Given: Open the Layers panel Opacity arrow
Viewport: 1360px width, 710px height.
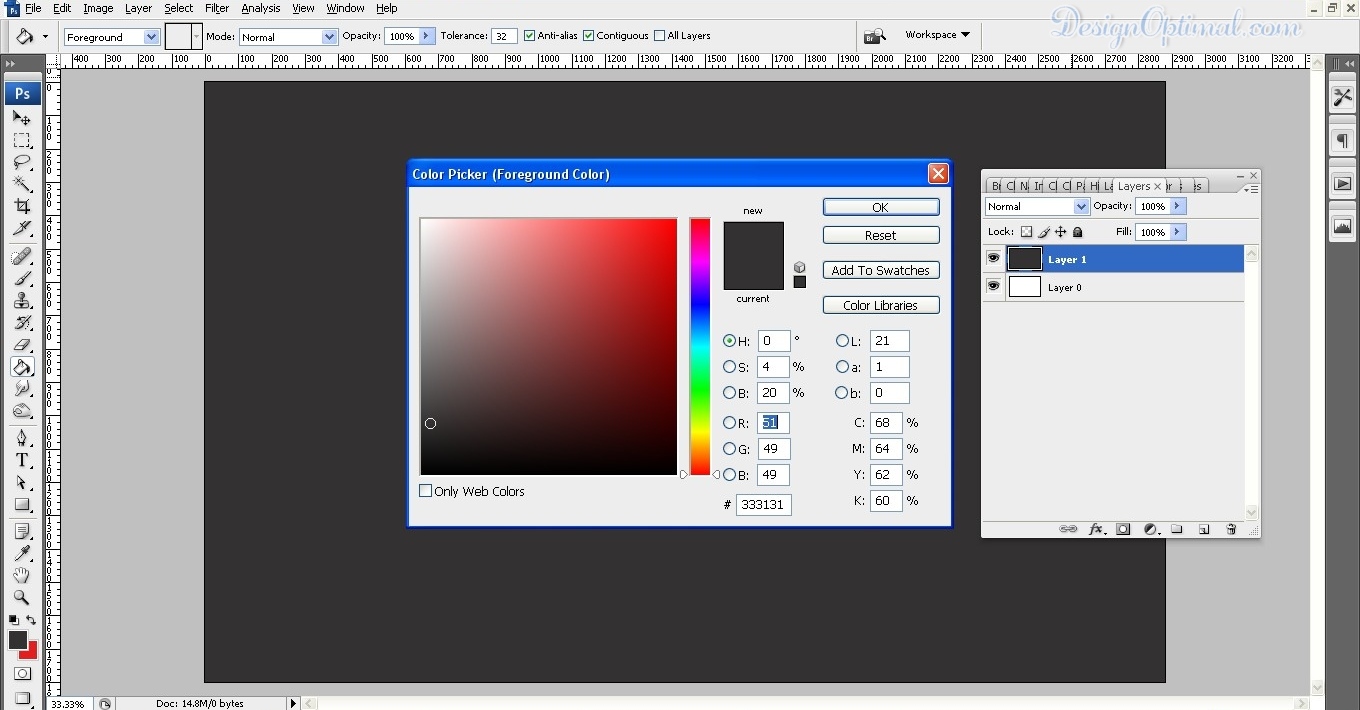Looking at the screenshot, I should (1178, 206).
